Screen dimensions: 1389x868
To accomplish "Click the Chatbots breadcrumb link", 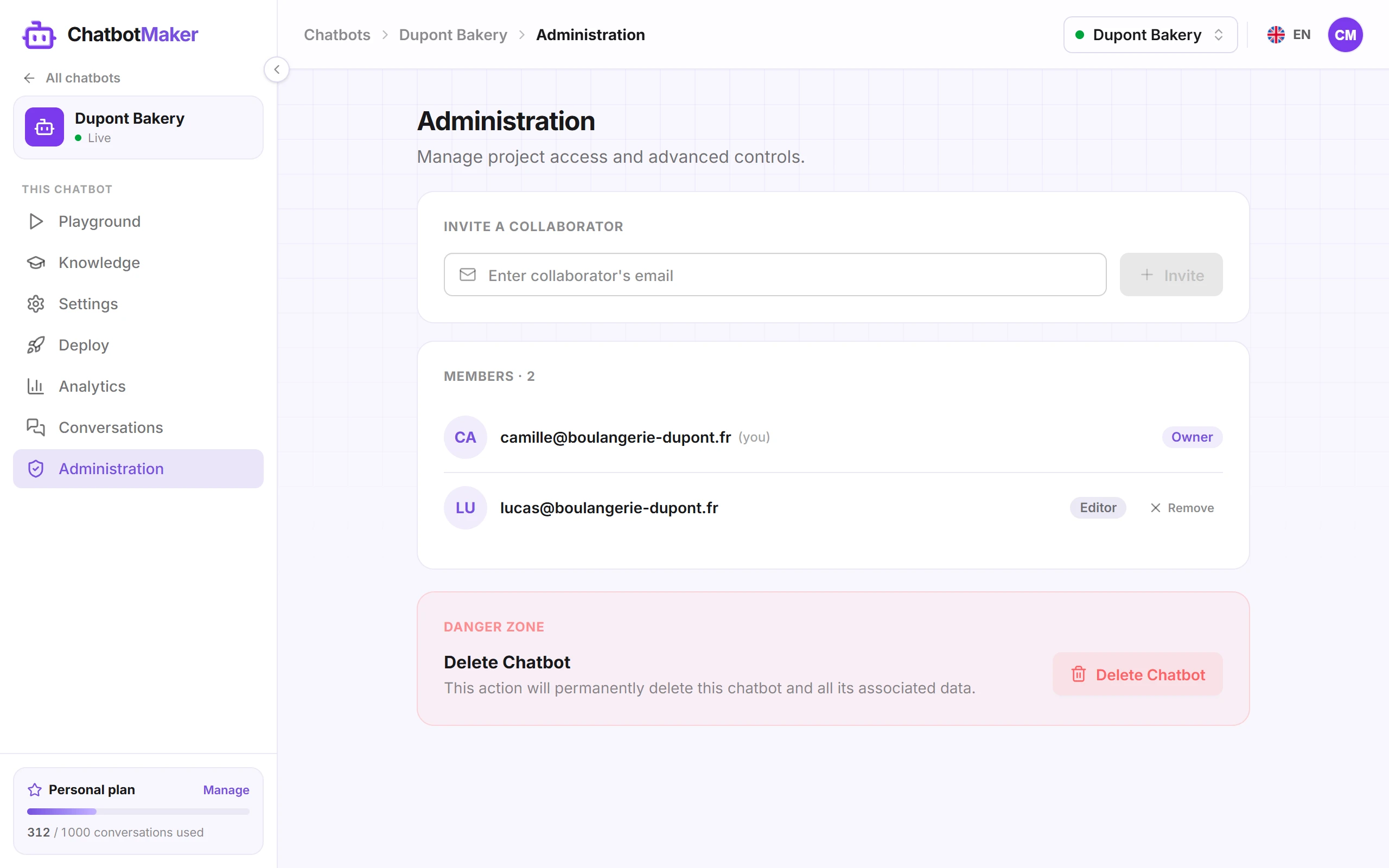I will [337, 34].
